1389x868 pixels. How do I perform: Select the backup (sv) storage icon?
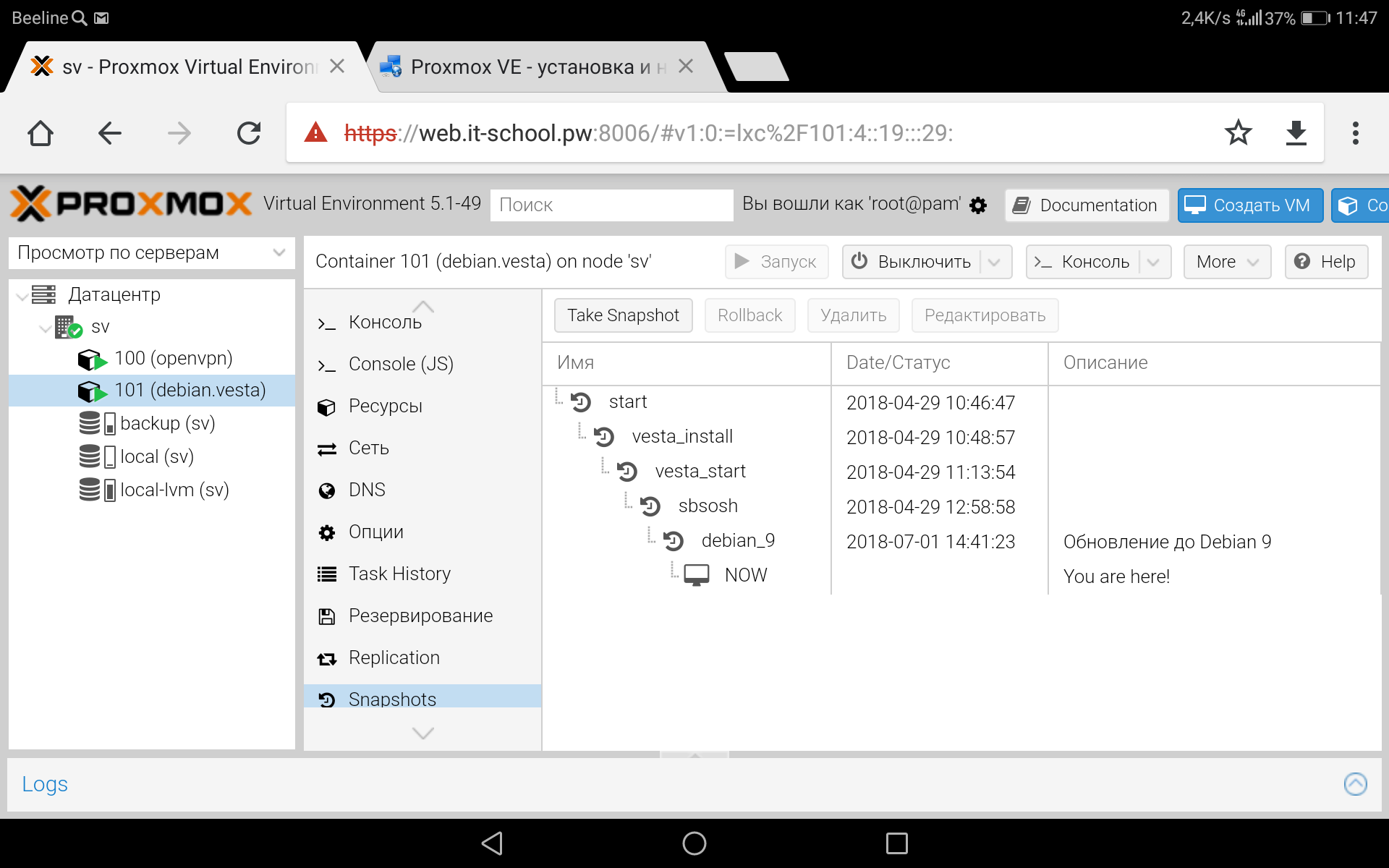(x=97, y=423)
